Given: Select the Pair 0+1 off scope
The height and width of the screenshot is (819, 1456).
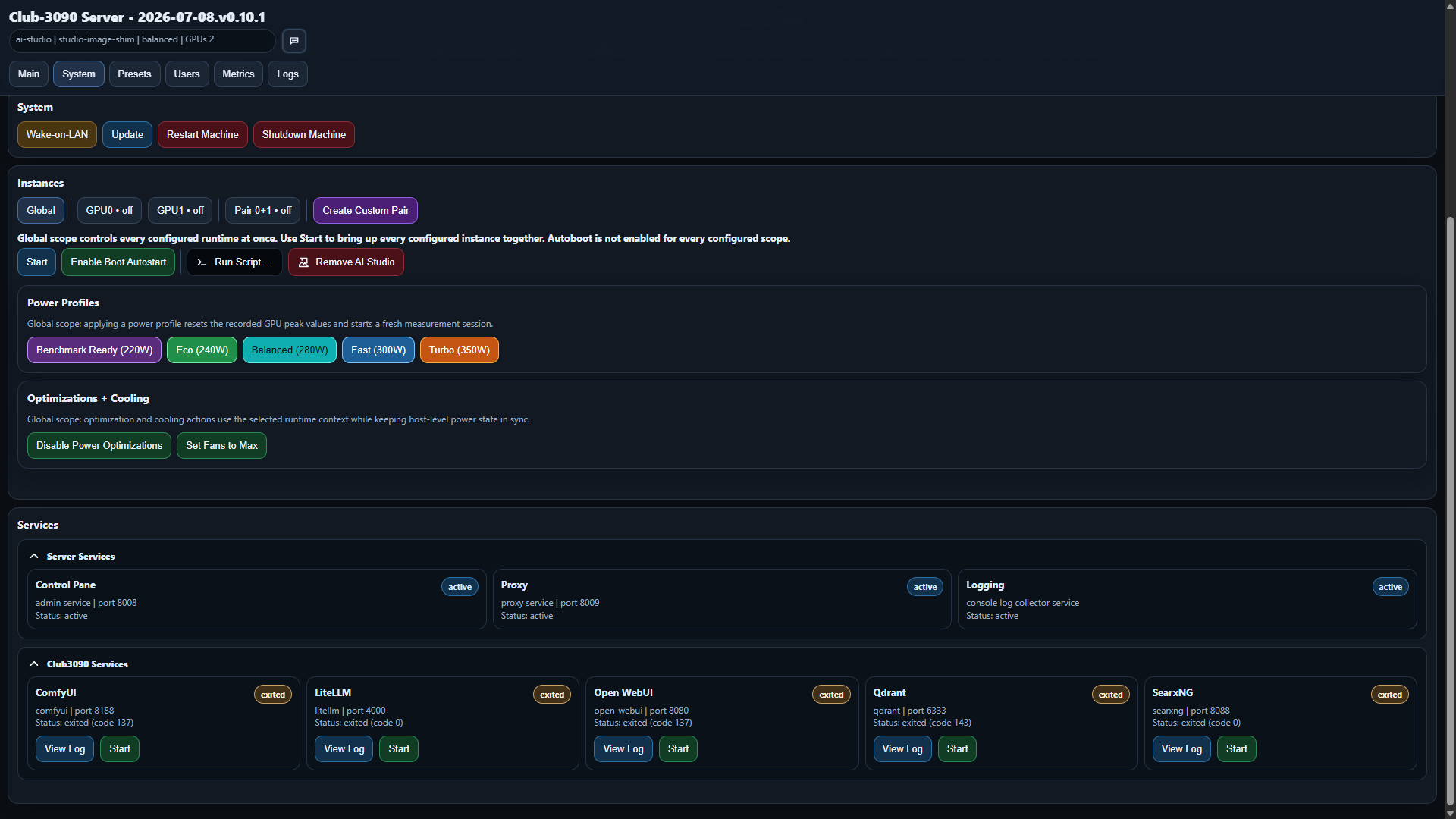Looking at the screenshot, I should 262,211.
